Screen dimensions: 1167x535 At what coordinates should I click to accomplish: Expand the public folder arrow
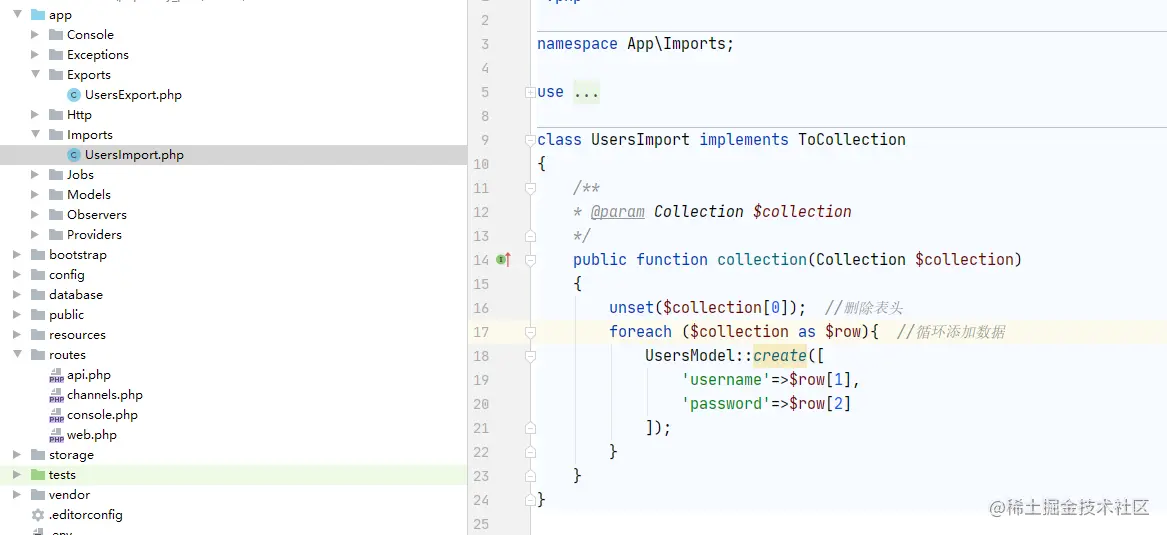[17, 315]
